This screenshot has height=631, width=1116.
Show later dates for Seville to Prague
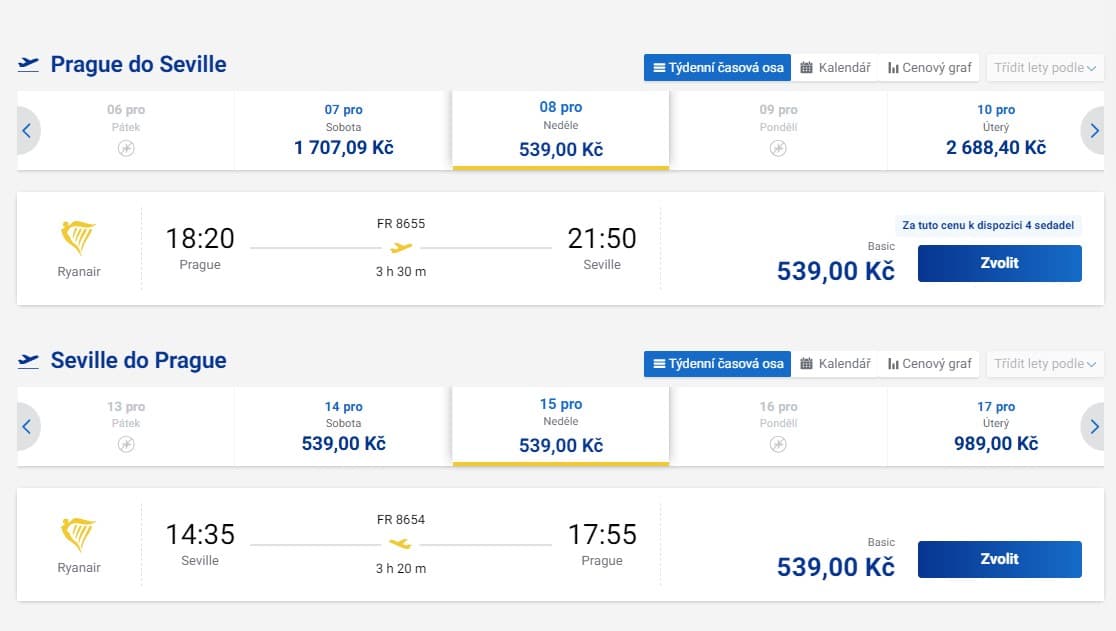pyautogui.click(x=1094, y=426)
